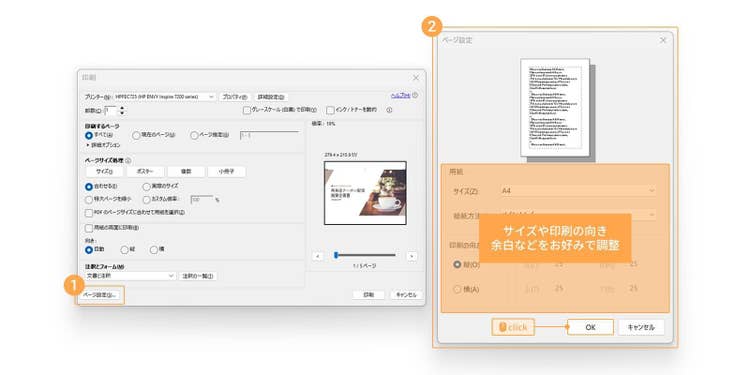The image size is (750, 375).
Task: Click the copies count stepper arrows
Action: pyautogui.click(x=122, y=110)
